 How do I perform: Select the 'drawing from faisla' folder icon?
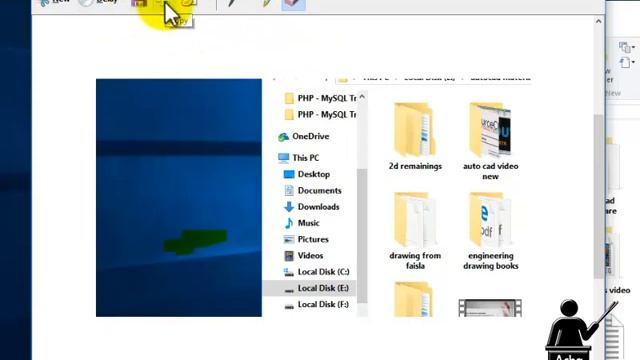414,220
